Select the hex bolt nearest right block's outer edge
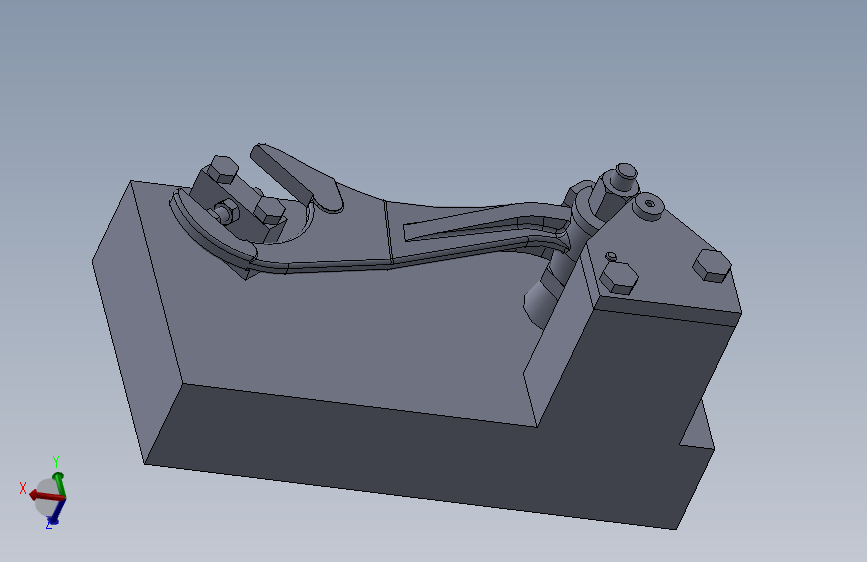 pos(713,266)
